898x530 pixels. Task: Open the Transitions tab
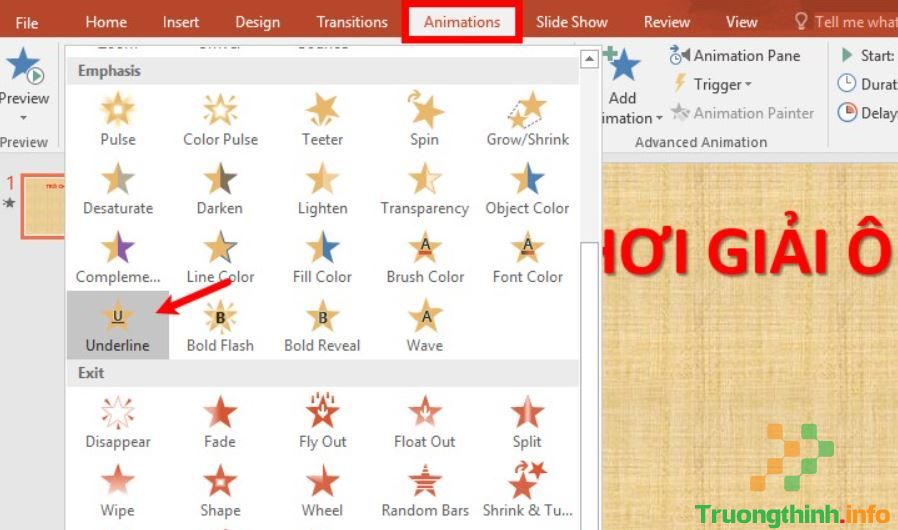(x=352, y=22)
